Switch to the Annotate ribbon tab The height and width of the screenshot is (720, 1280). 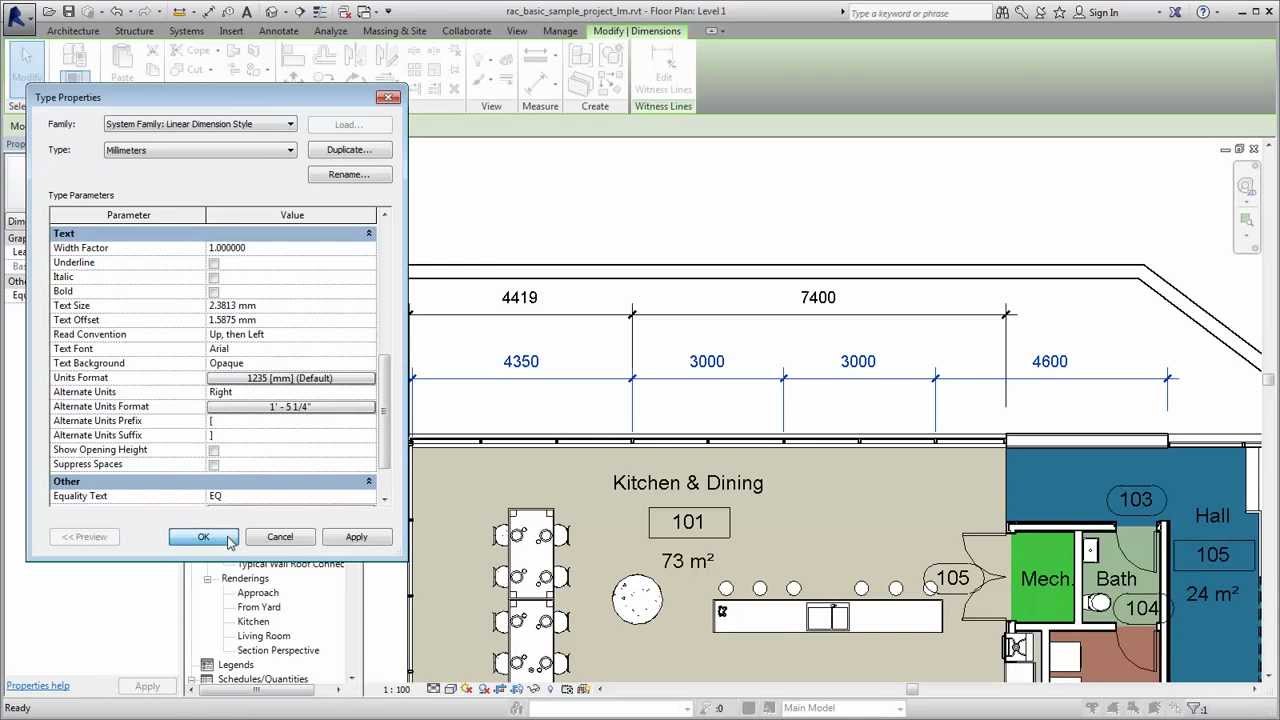(279, 31)
